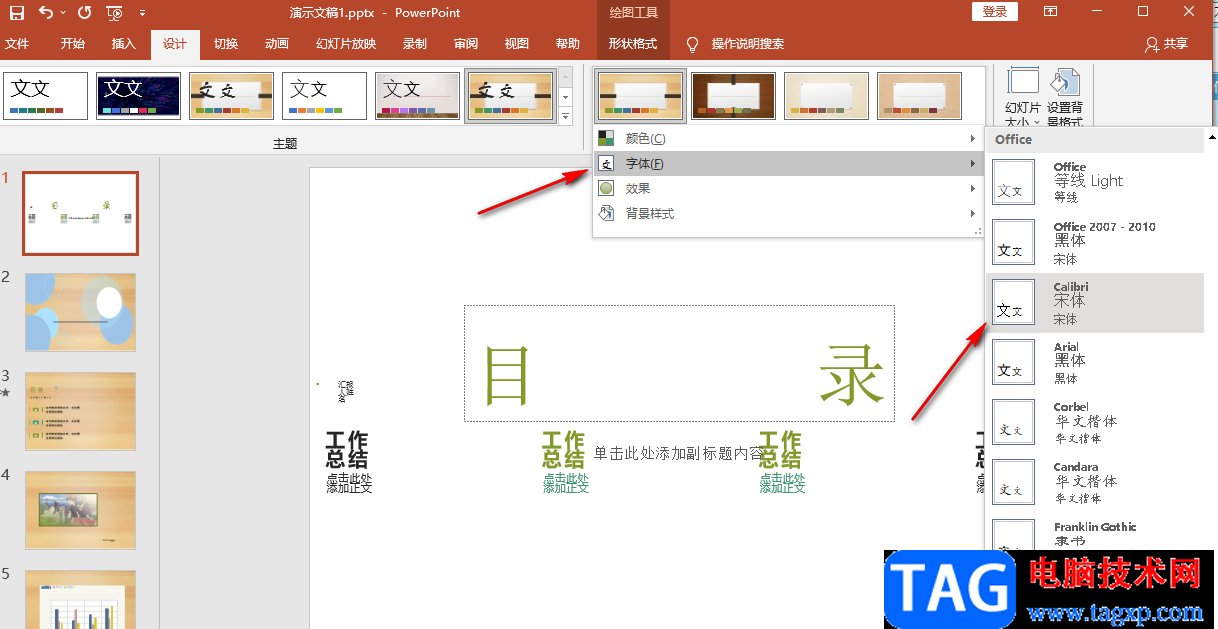Image resolution: width=1218 pixels, height=629 pixels.
Task: Open the 帮助 ribbon tab
Action: [567, 44]
